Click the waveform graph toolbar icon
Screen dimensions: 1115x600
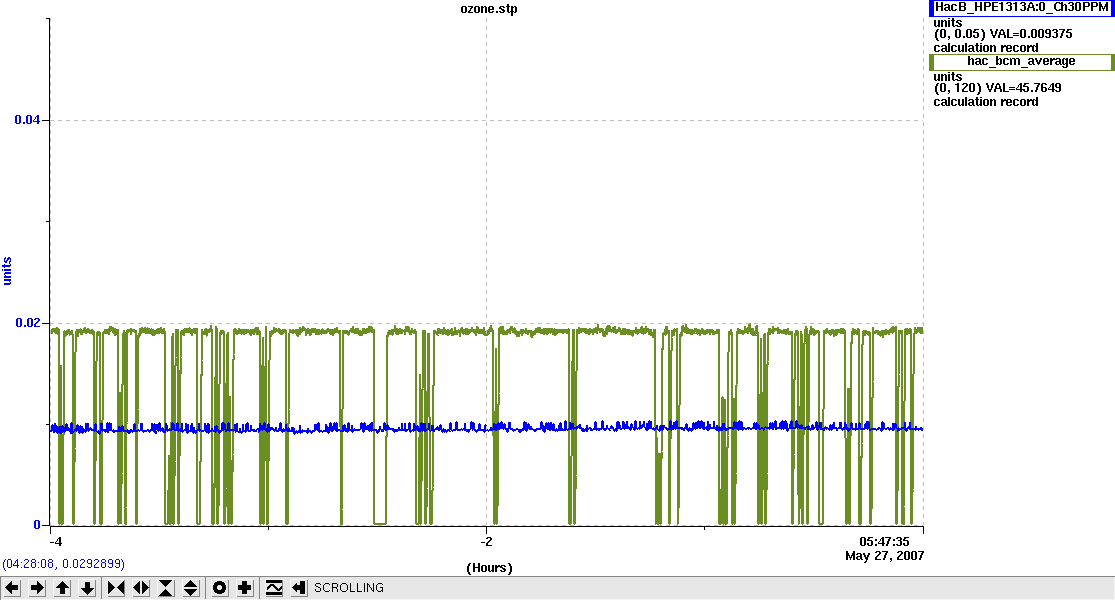274,588
